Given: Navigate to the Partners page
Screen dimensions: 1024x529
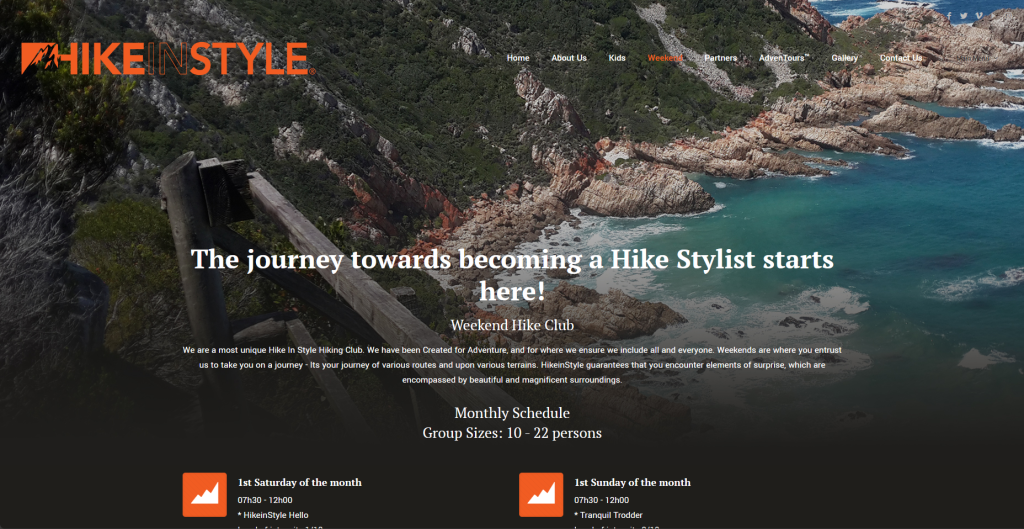Looking at the screenshot, I should [x=720, y=58].
